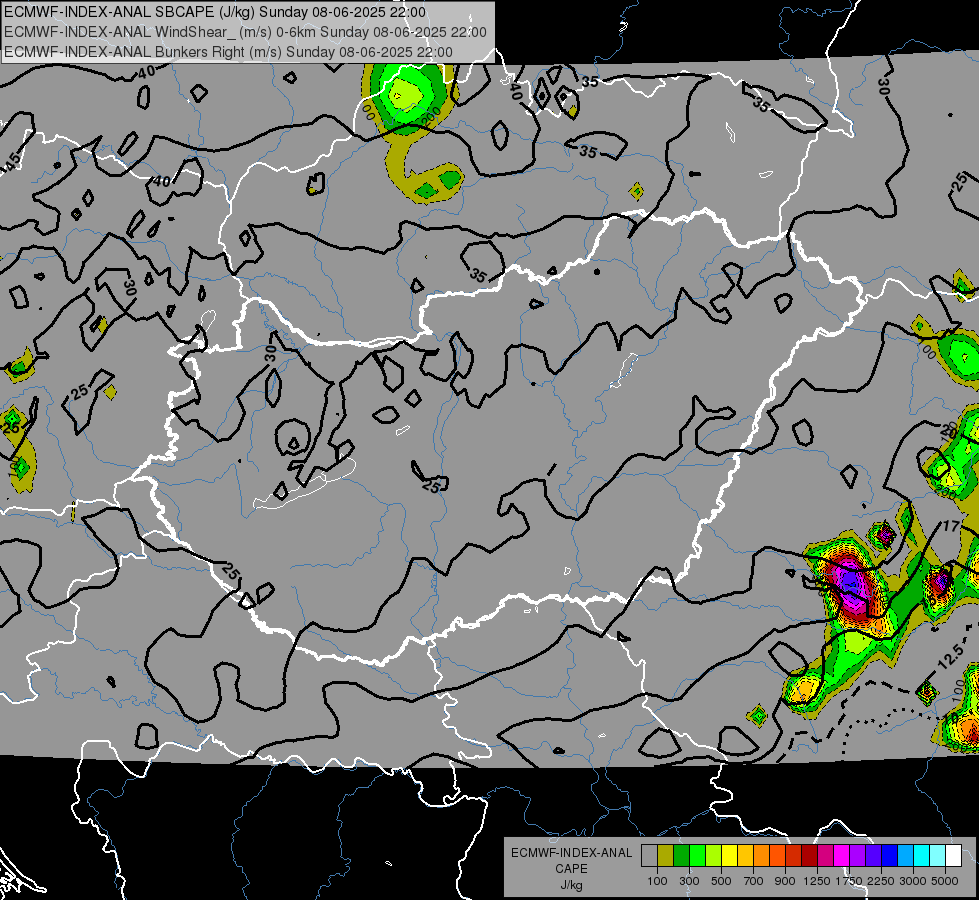Click the dark green swatch in CAPE legend
Viewport: 979px width, 900px height.
click(681, 855)
